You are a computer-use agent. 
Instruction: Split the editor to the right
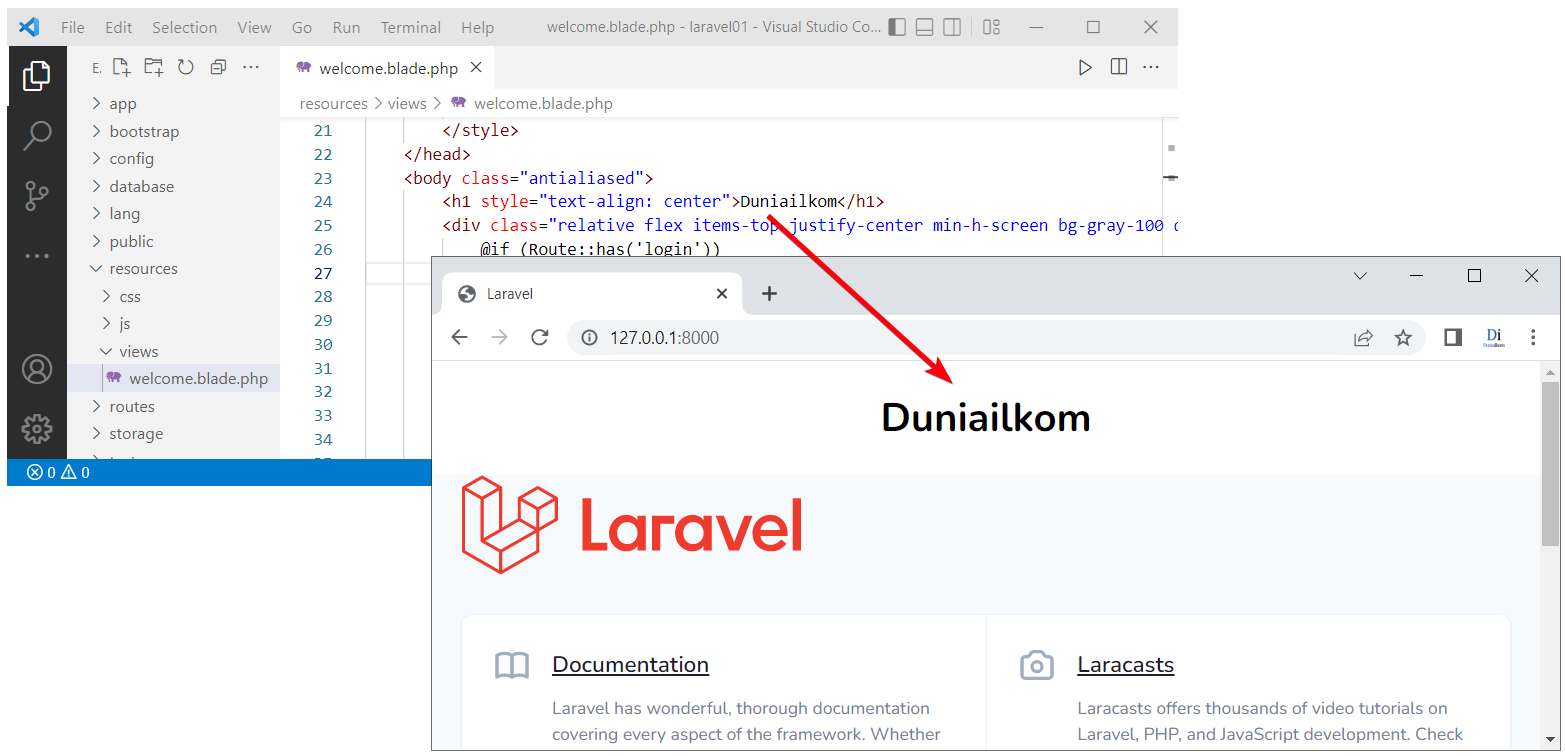pos(1119,67)
